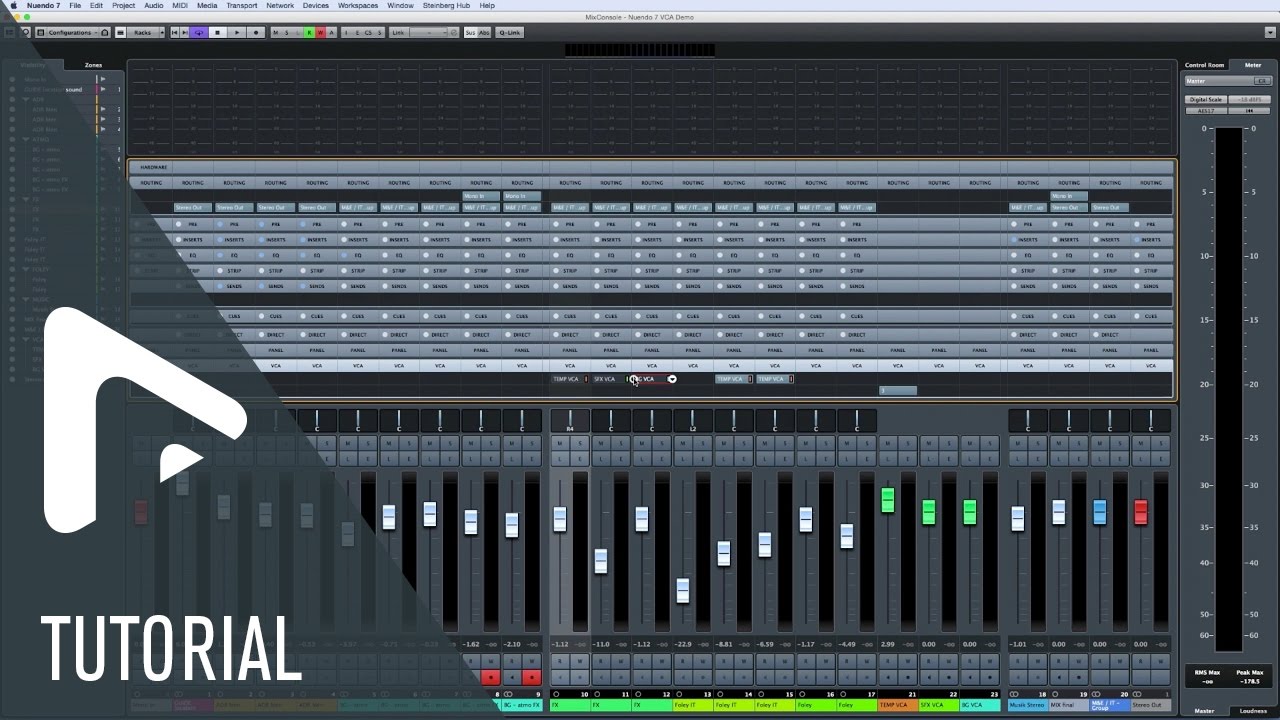Disable red record enable on BG - atmo FX
Viewport: 1280px width, 720px height.
[x=532, y=677]
